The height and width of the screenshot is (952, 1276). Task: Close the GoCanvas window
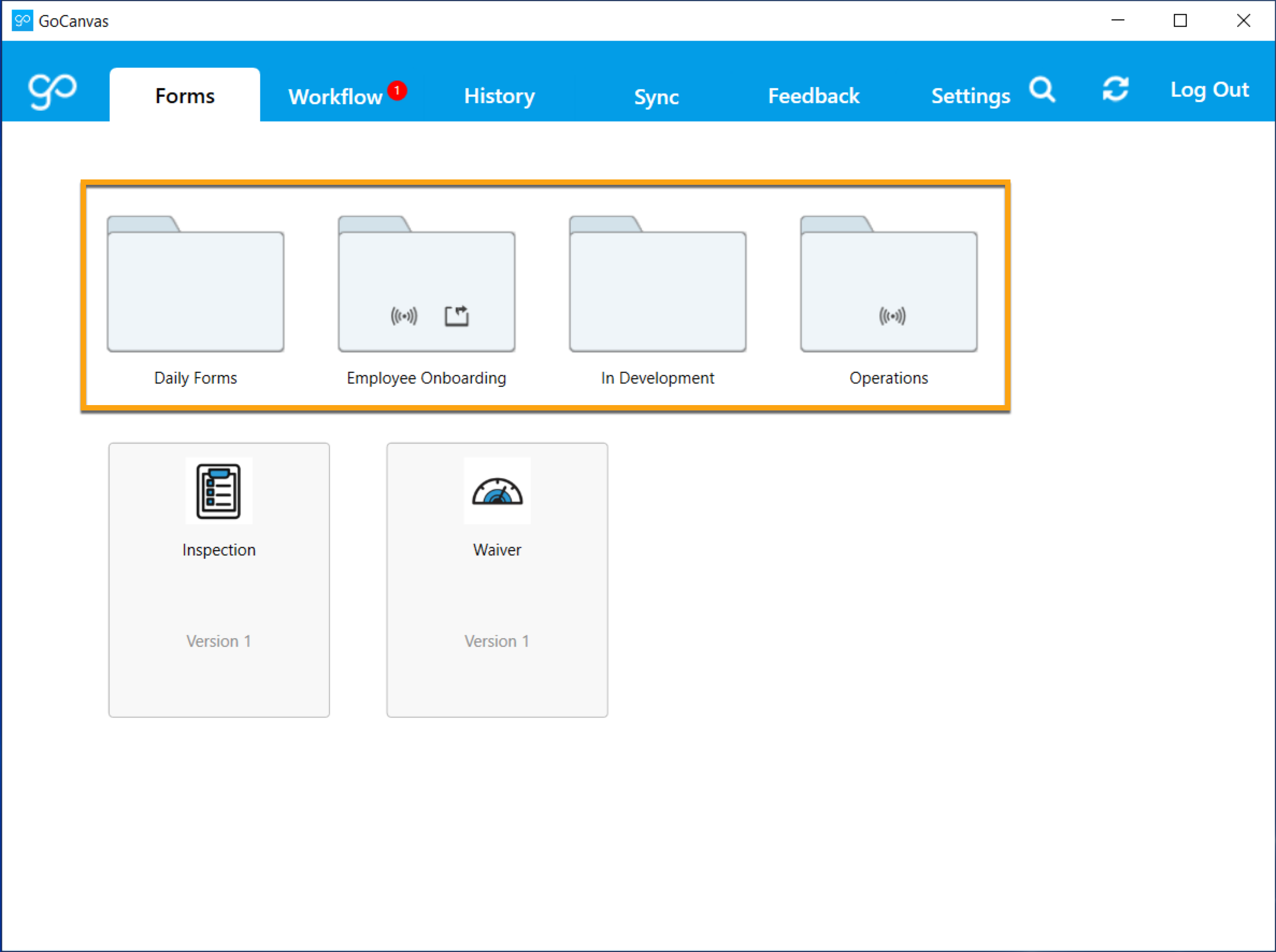coord(1243,20)
